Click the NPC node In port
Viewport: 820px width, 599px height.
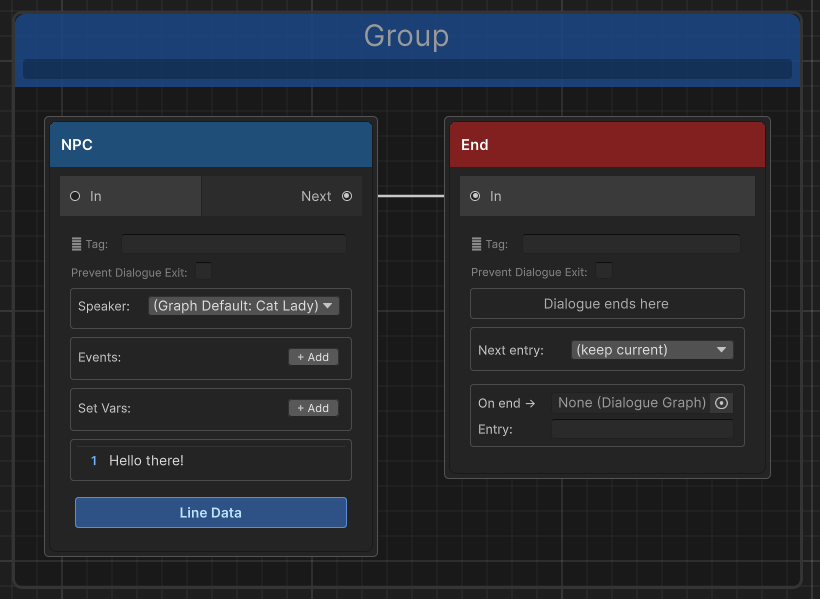(x=75, y=196)
